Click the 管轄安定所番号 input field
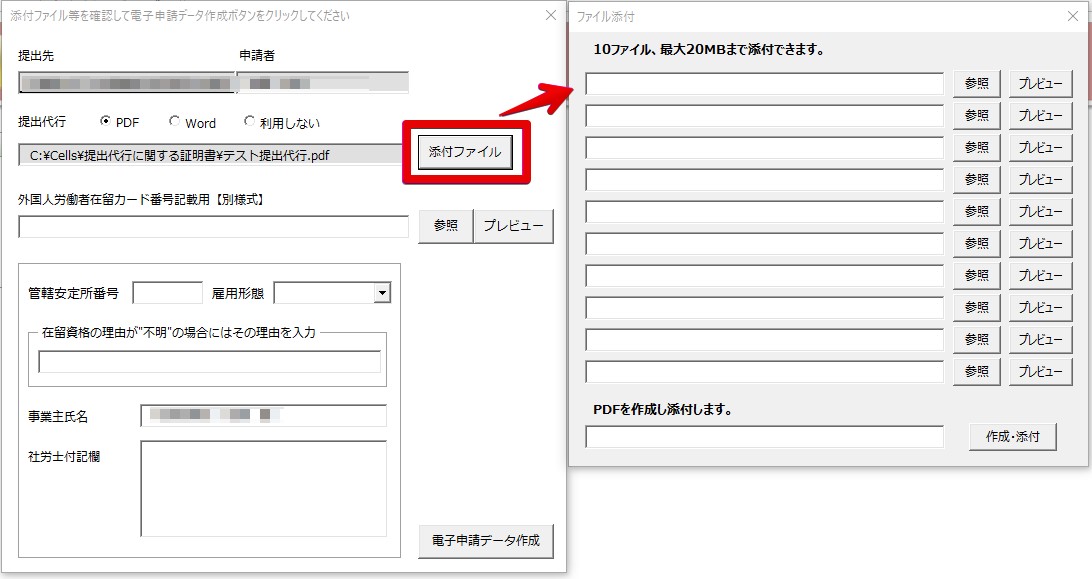 167,293
